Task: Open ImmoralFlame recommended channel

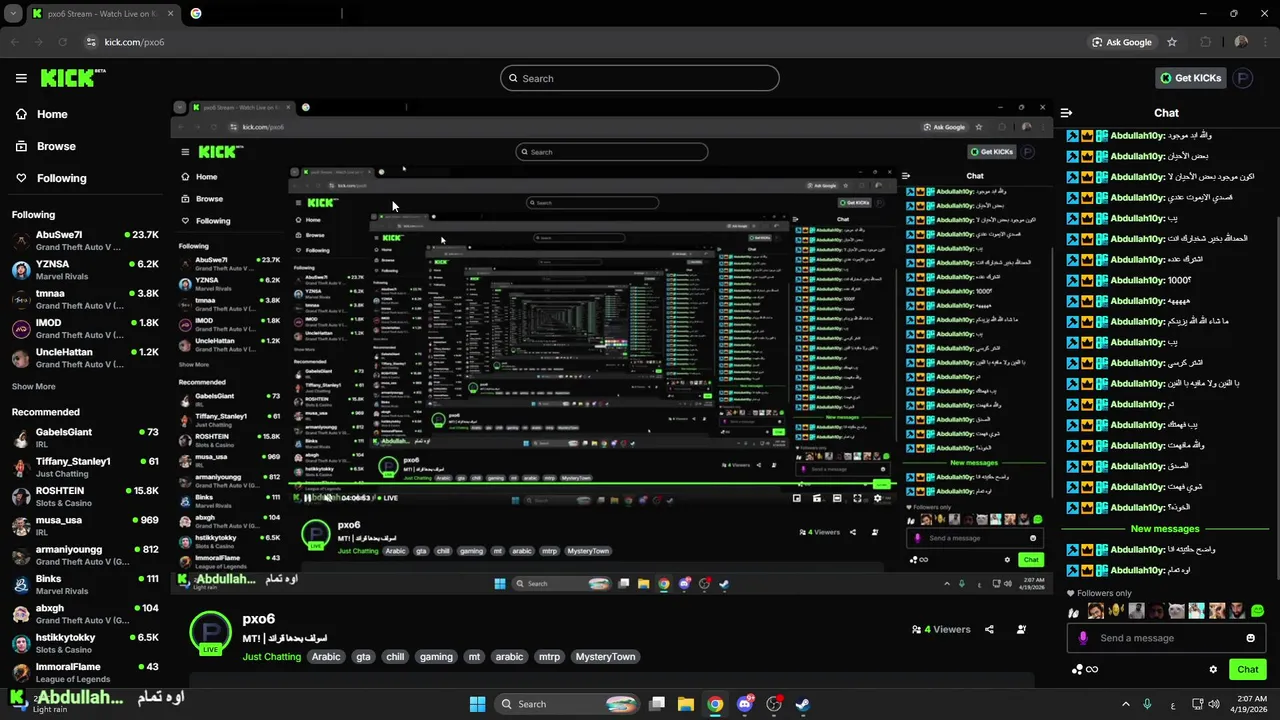Action: tap(84, 673)
